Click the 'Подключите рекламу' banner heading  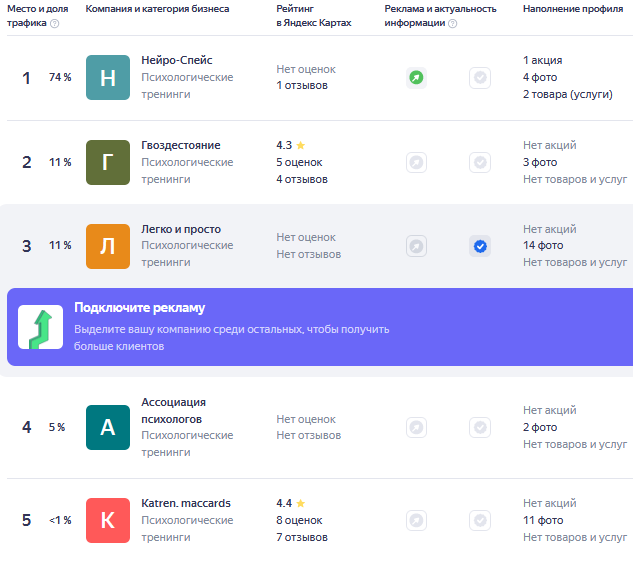139,308
